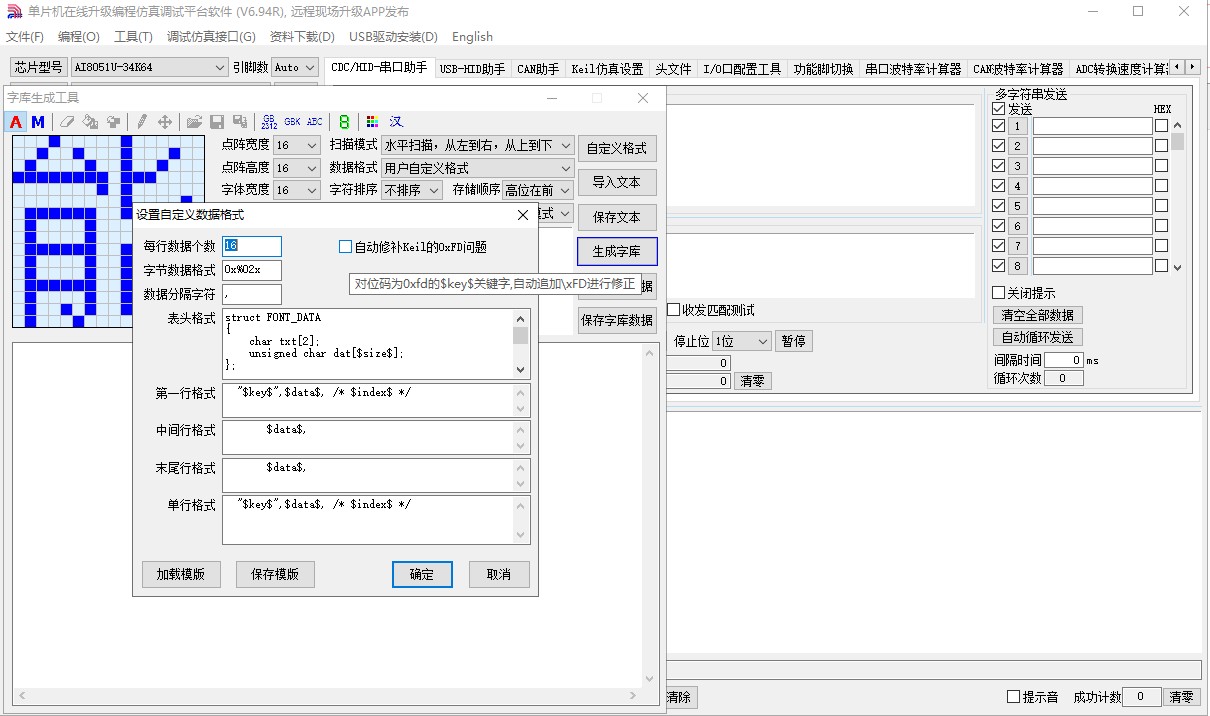Select the GB2312 character set icon
This screenshot has width=1210, height=716.
pos(269,122)
